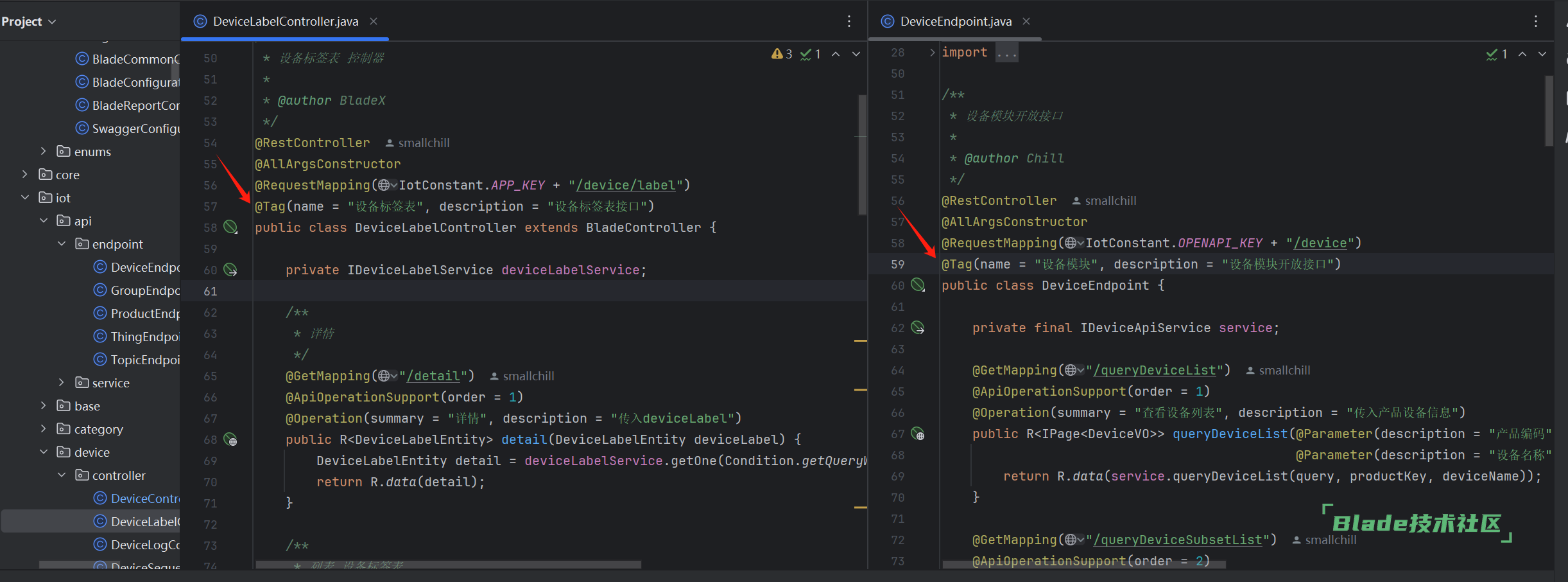Click warnings indicator showing 3 in left editor

(x=782, y=54)
